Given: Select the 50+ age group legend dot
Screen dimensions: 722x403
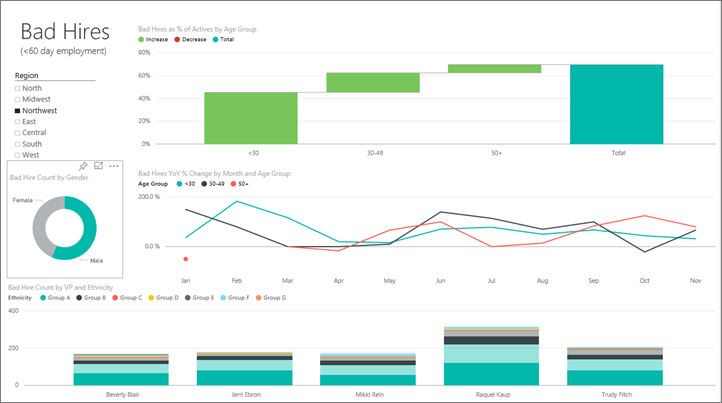Looking at the screenshot, I should coord(233,184).
